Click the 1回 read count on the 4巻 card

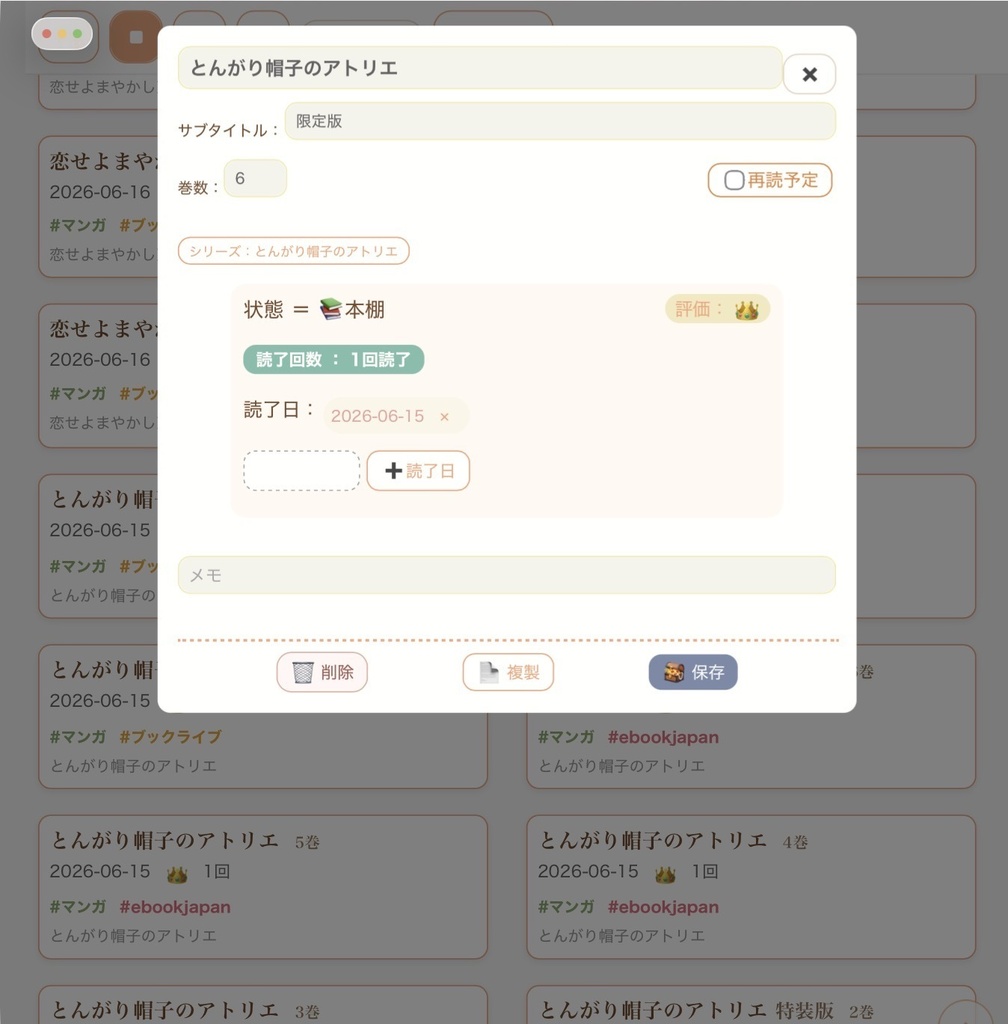tap(705, 872)
